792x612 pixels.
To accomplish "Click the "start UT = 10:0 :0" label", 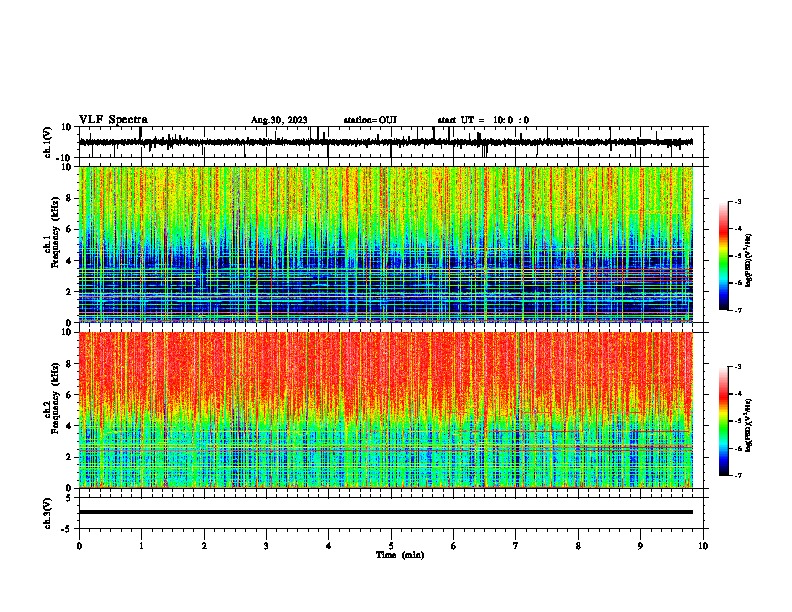I will coord(483,120).
